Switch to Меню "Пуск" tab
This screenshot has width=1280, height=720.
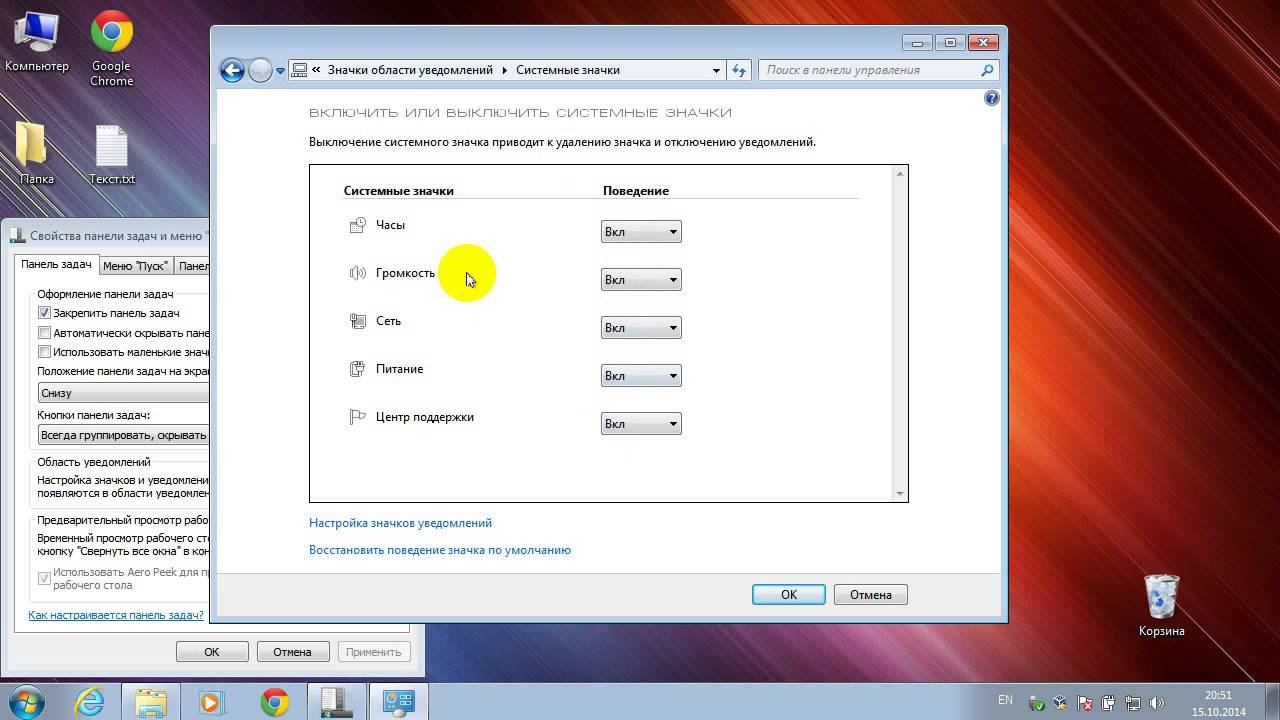click(135, 266)
